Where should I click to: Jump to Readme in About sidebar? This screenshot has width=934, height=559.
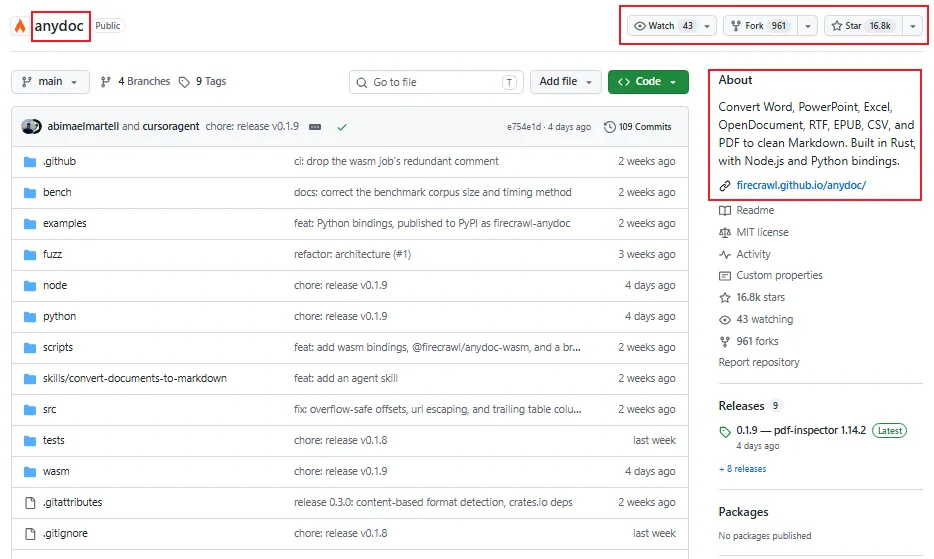pyautogui.click(x=755, y=210)
